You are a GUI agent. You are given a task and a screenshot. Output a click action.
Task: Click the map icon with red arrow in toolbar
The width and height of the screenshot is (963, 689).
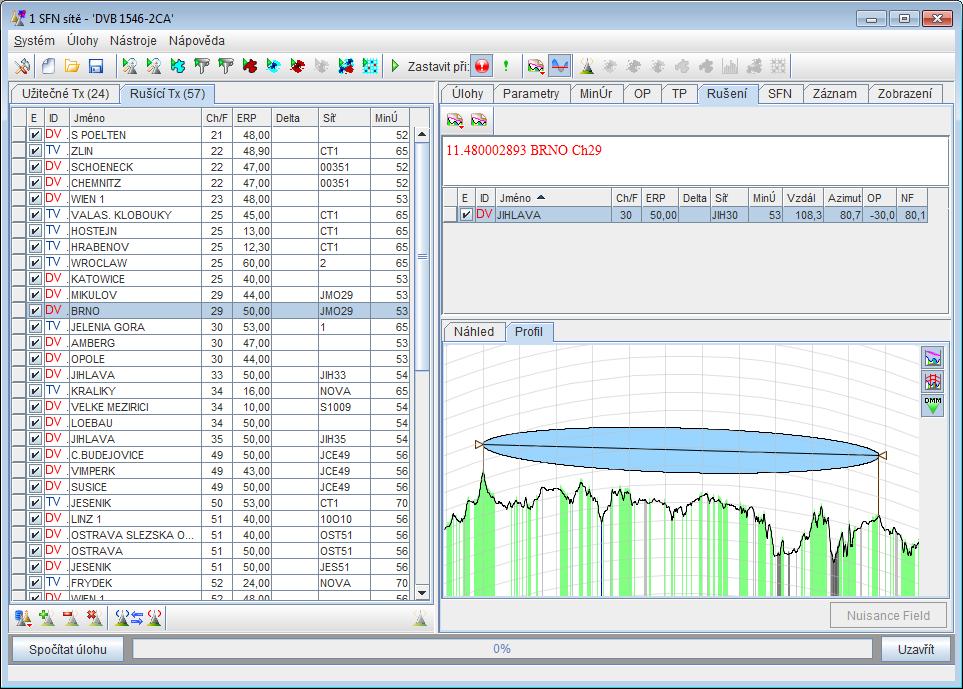536,66
